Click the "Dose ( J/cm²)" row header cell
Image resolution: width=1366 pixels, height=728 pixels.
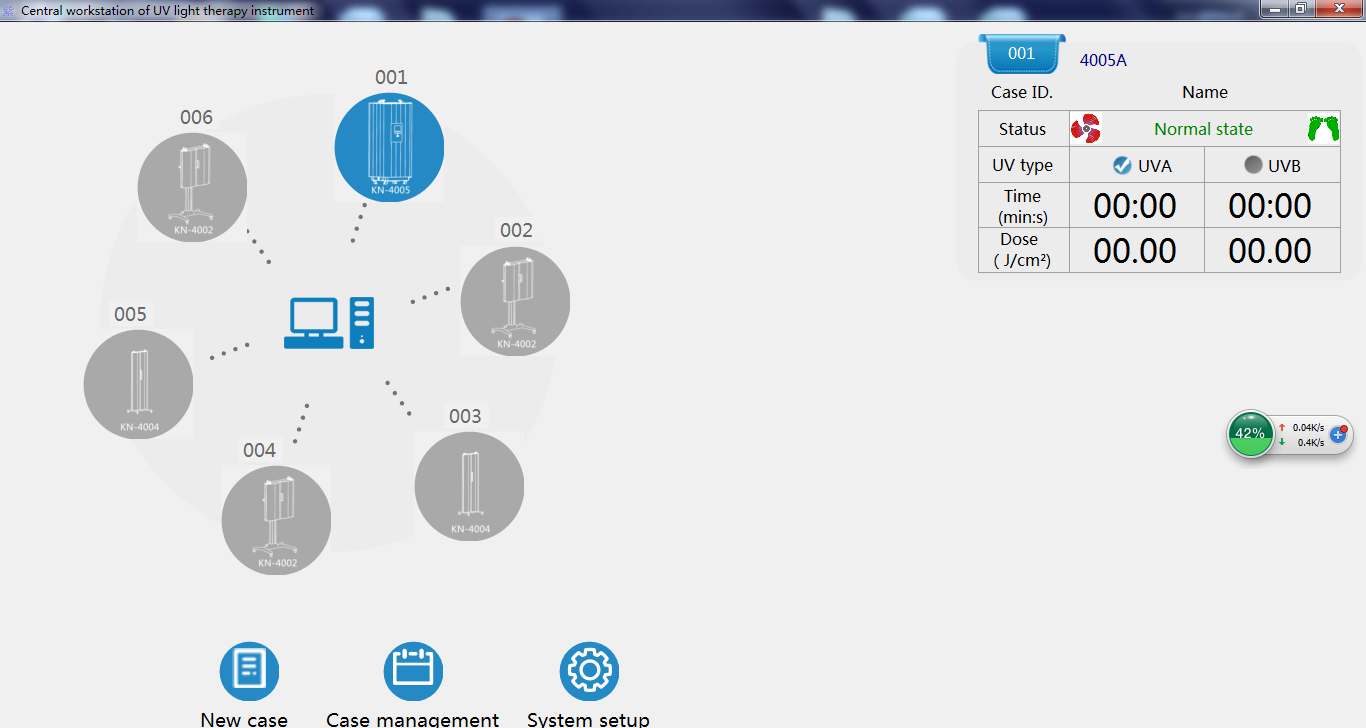click(1023, 250)
